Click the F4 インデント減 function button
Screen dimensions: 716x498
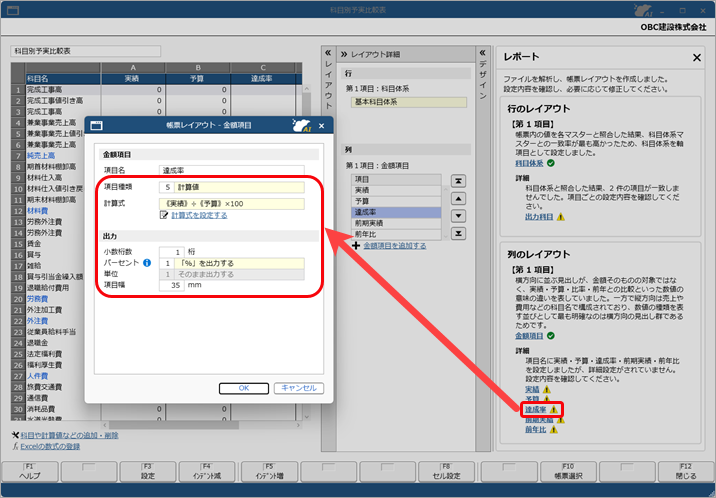coord(207,472)
